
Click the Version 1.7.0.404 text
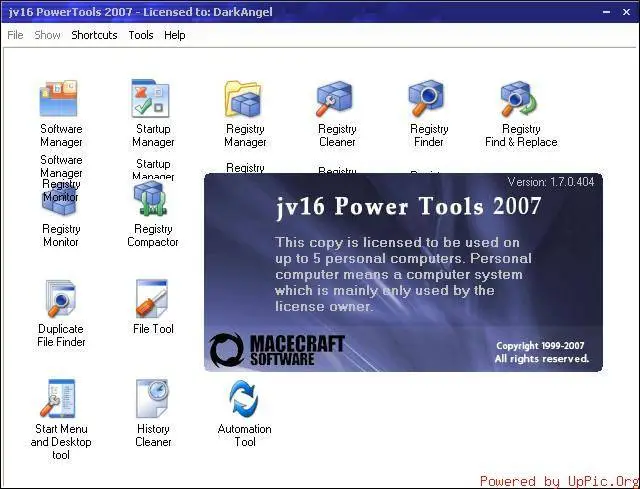pos(551,182)
